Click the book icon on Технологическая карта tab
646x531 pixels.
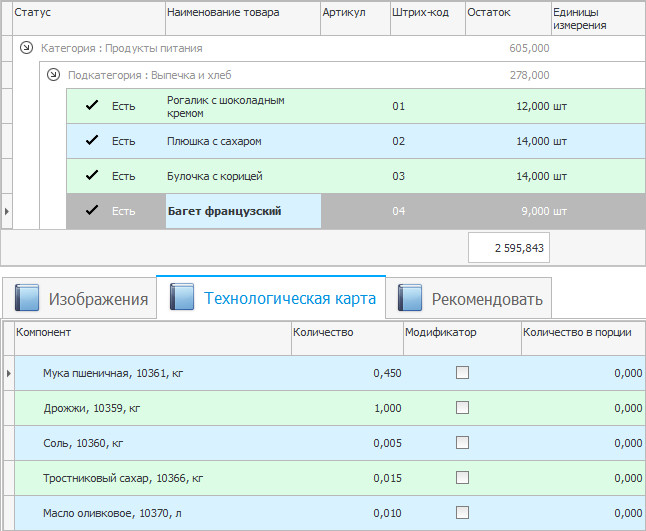[x=182, y=297]
